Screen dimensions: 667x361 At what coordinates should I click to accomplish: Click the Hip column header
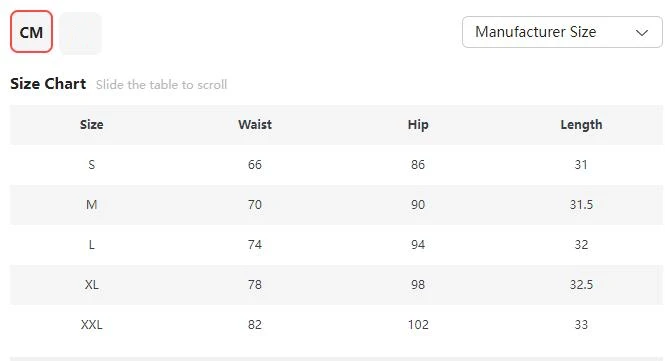pos(418,125)
